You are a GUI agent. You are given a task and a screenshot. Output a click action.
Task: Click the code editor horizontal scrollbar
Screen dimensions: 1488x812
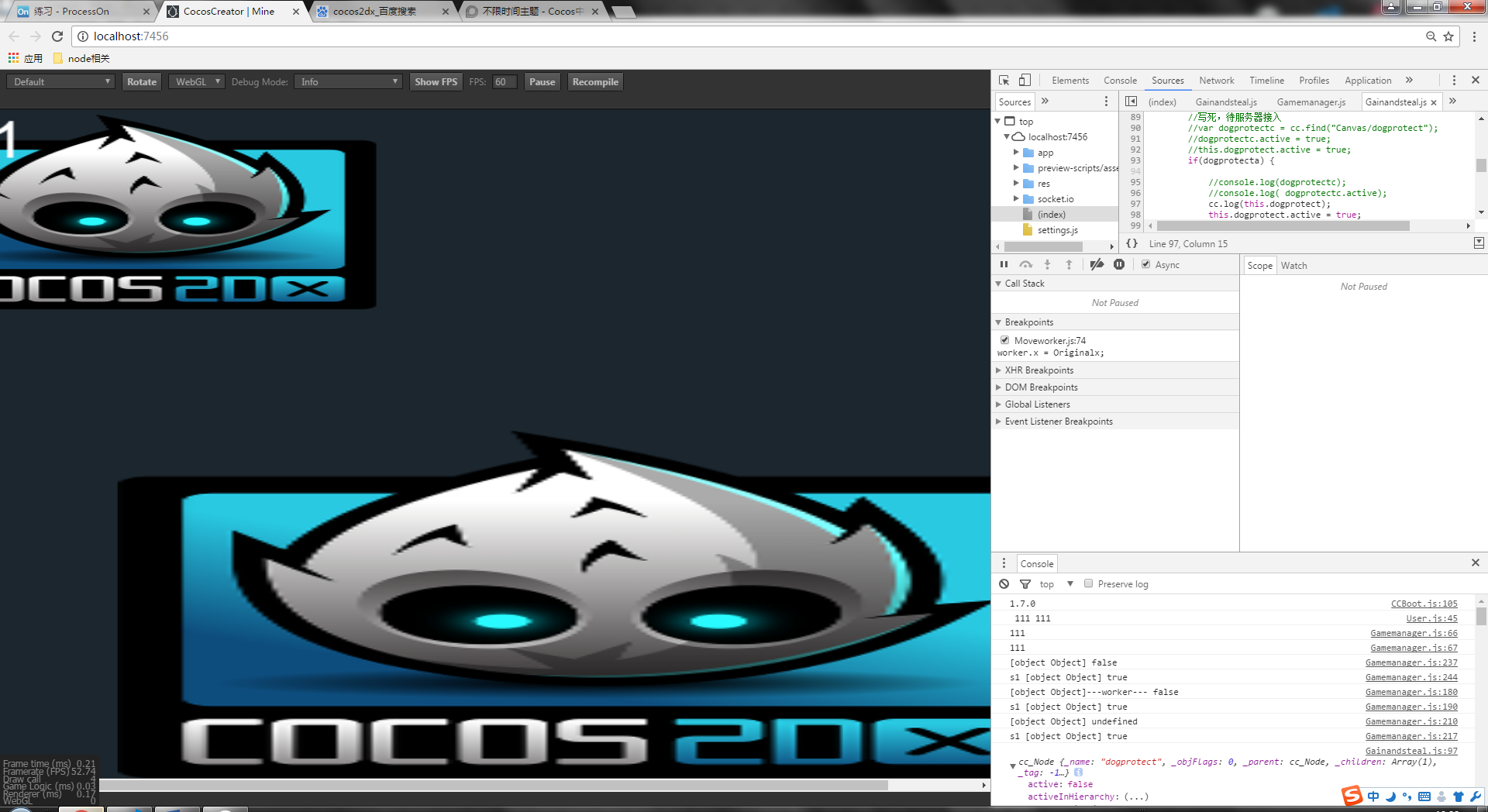(x=1283, y=225)
